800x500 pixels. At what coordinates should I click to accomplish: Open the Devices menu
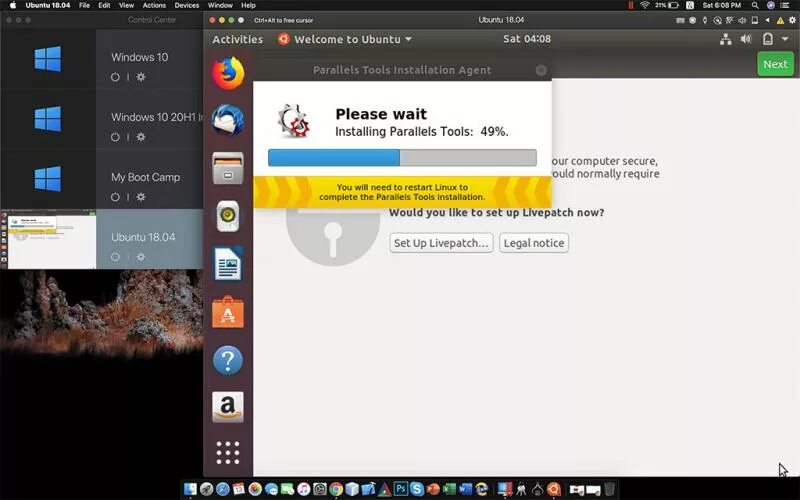point(187,5)
